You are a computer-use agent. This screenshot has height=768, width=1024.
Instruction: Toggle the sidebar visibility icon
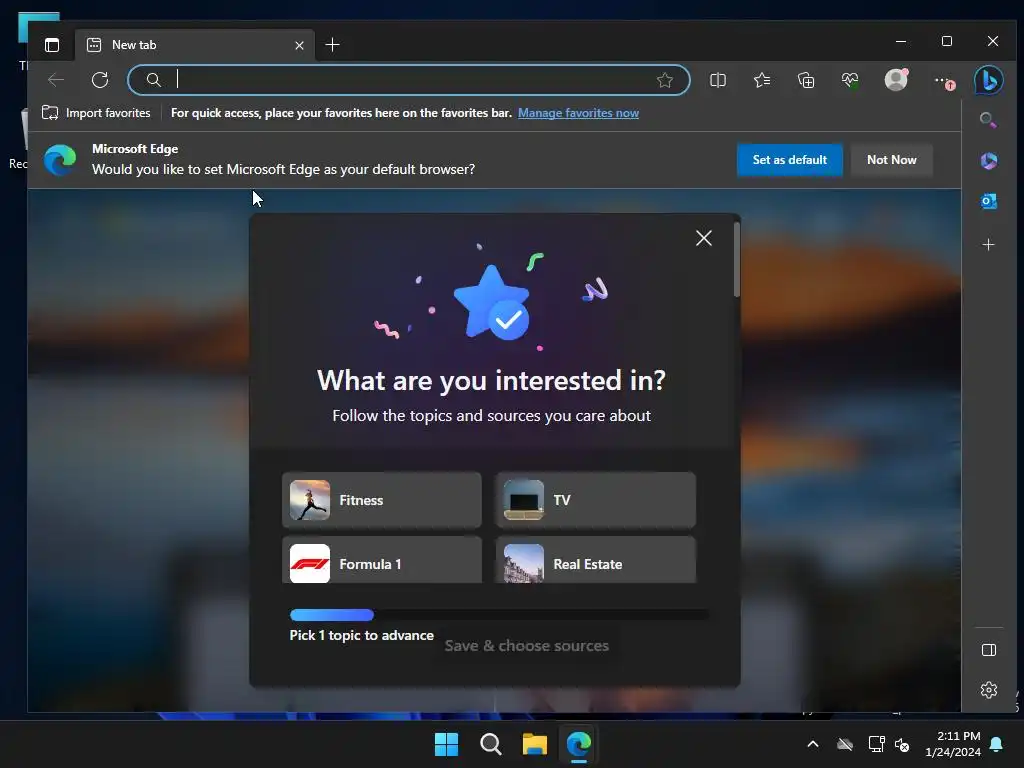(989, 650)
